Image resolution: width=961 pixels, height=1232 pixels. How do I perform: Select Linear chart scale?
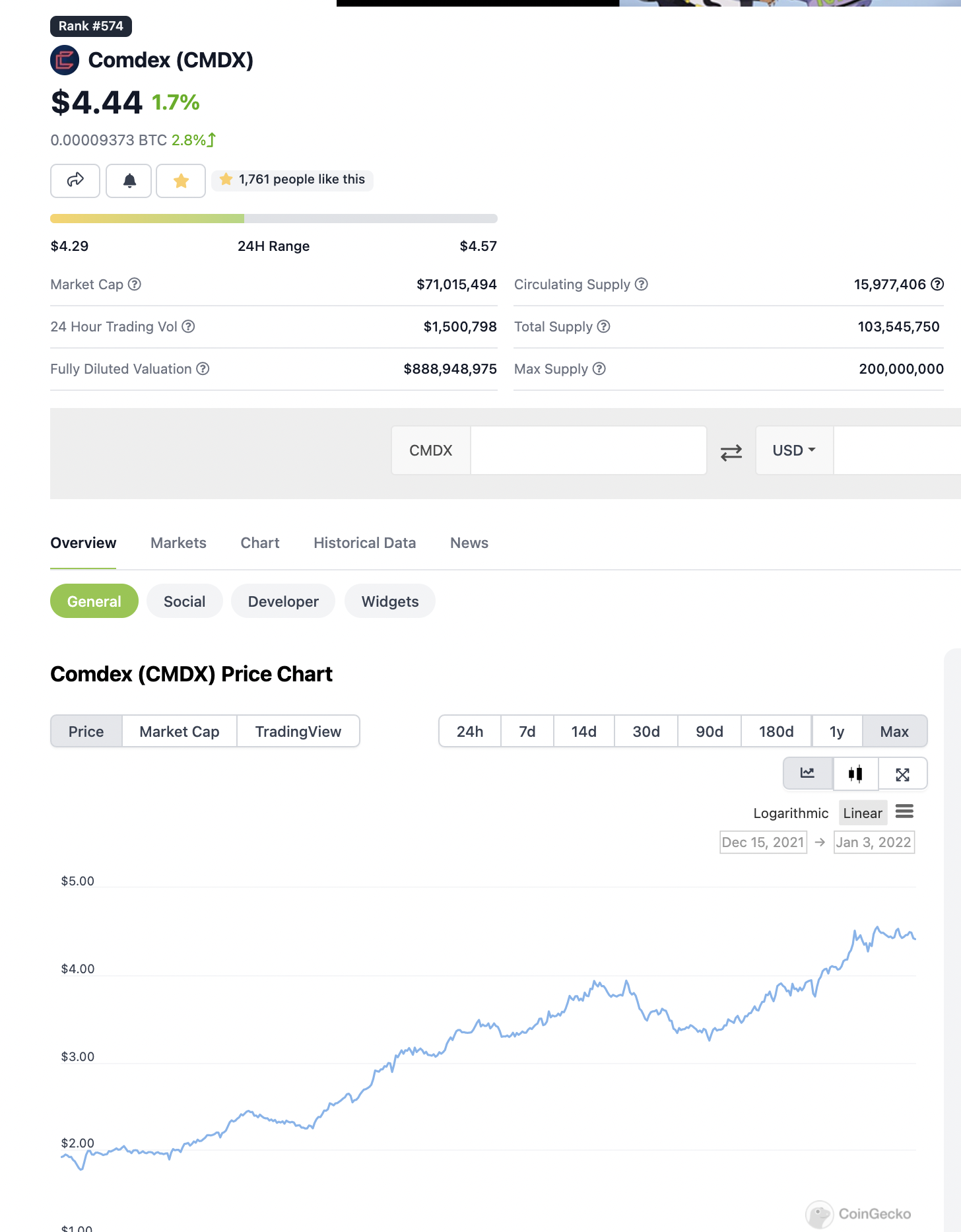863,813
